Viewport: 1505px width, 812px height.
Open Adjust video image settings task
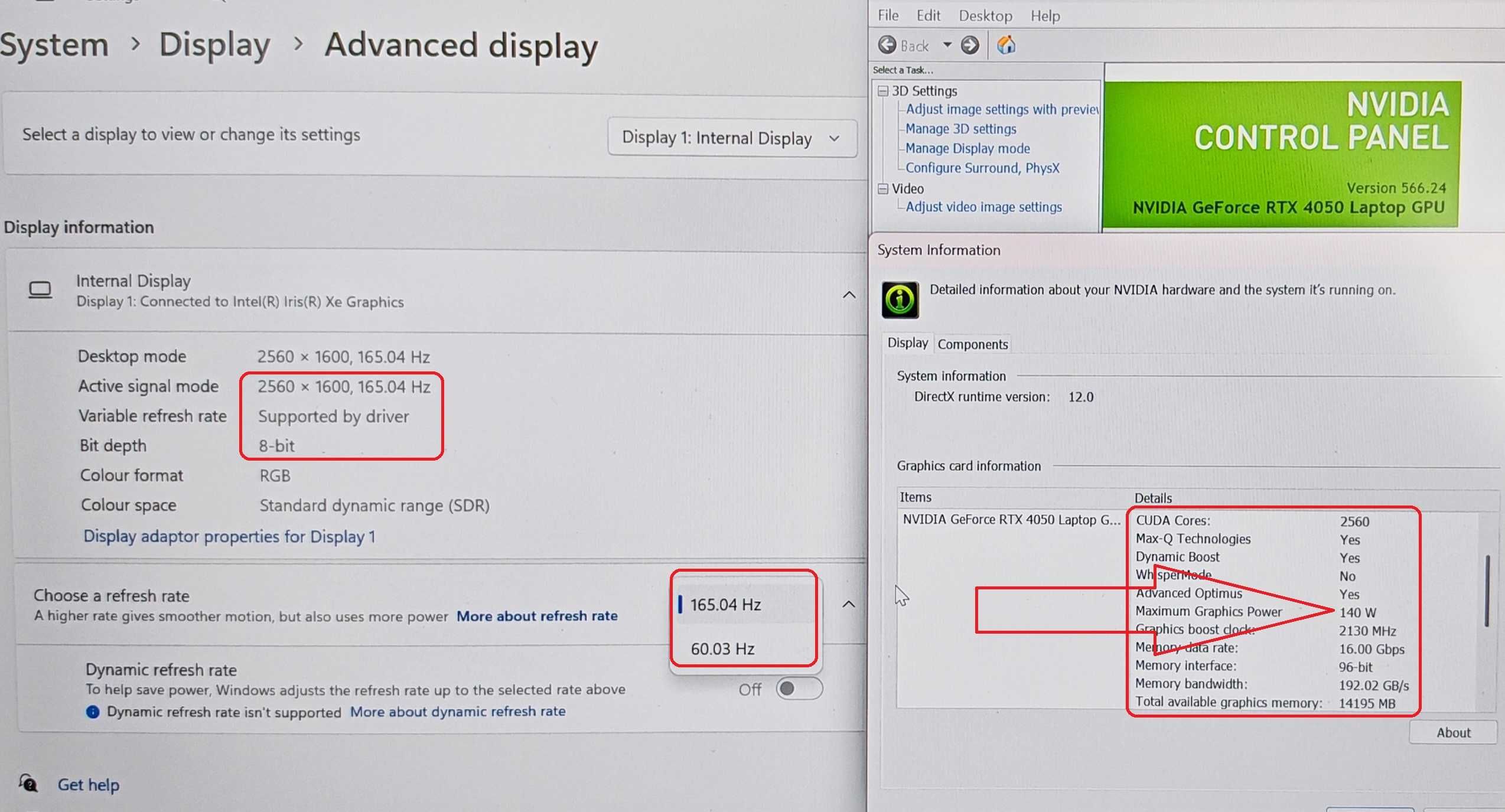point(983,207)
